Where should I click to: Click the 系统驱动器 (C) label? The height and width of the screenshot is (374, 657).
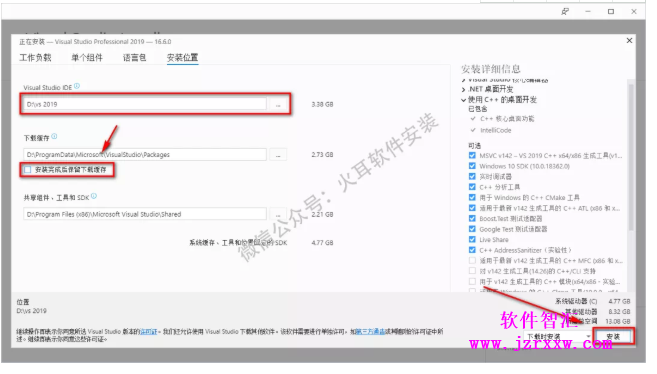[x=576, y=302]
